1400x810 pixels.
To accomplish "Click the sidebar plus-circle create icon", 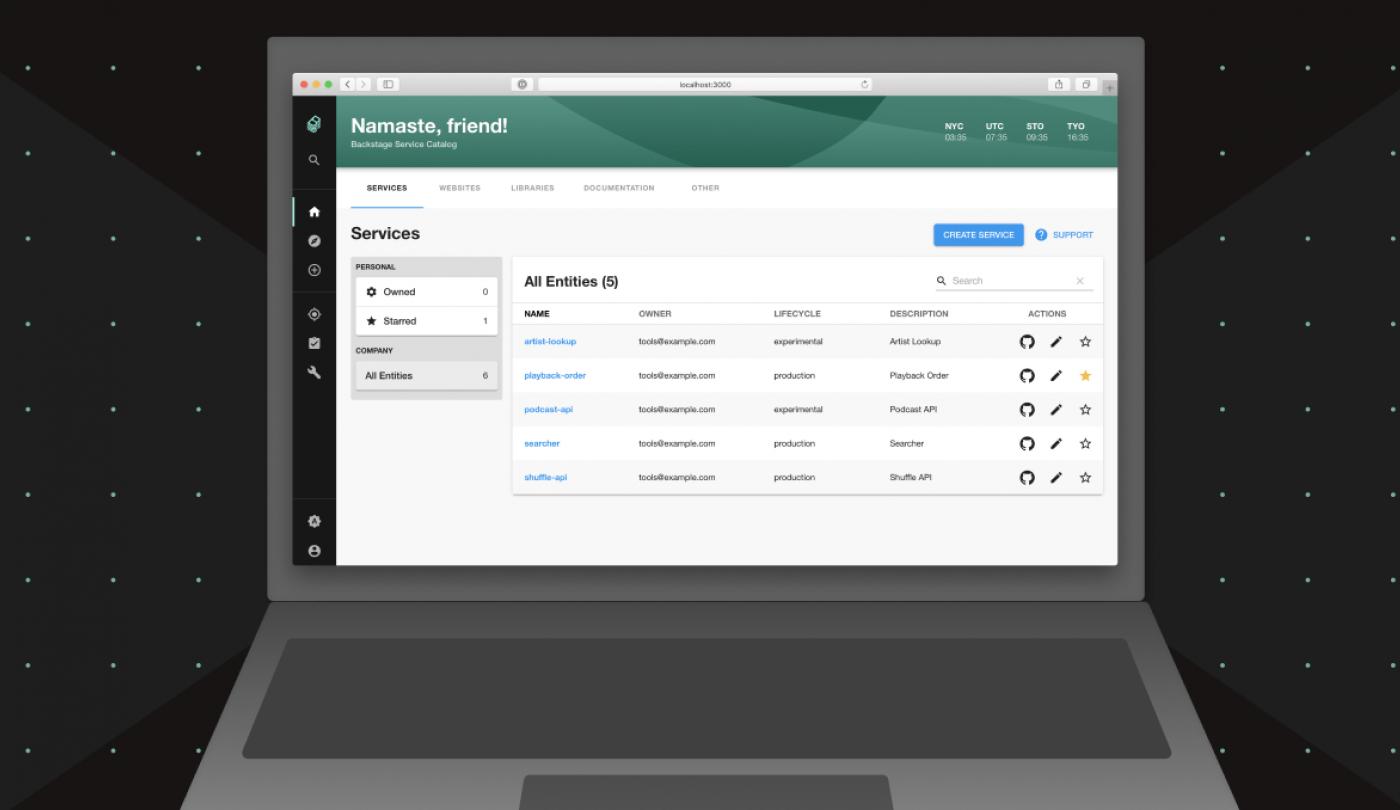I will click(314, 270).
